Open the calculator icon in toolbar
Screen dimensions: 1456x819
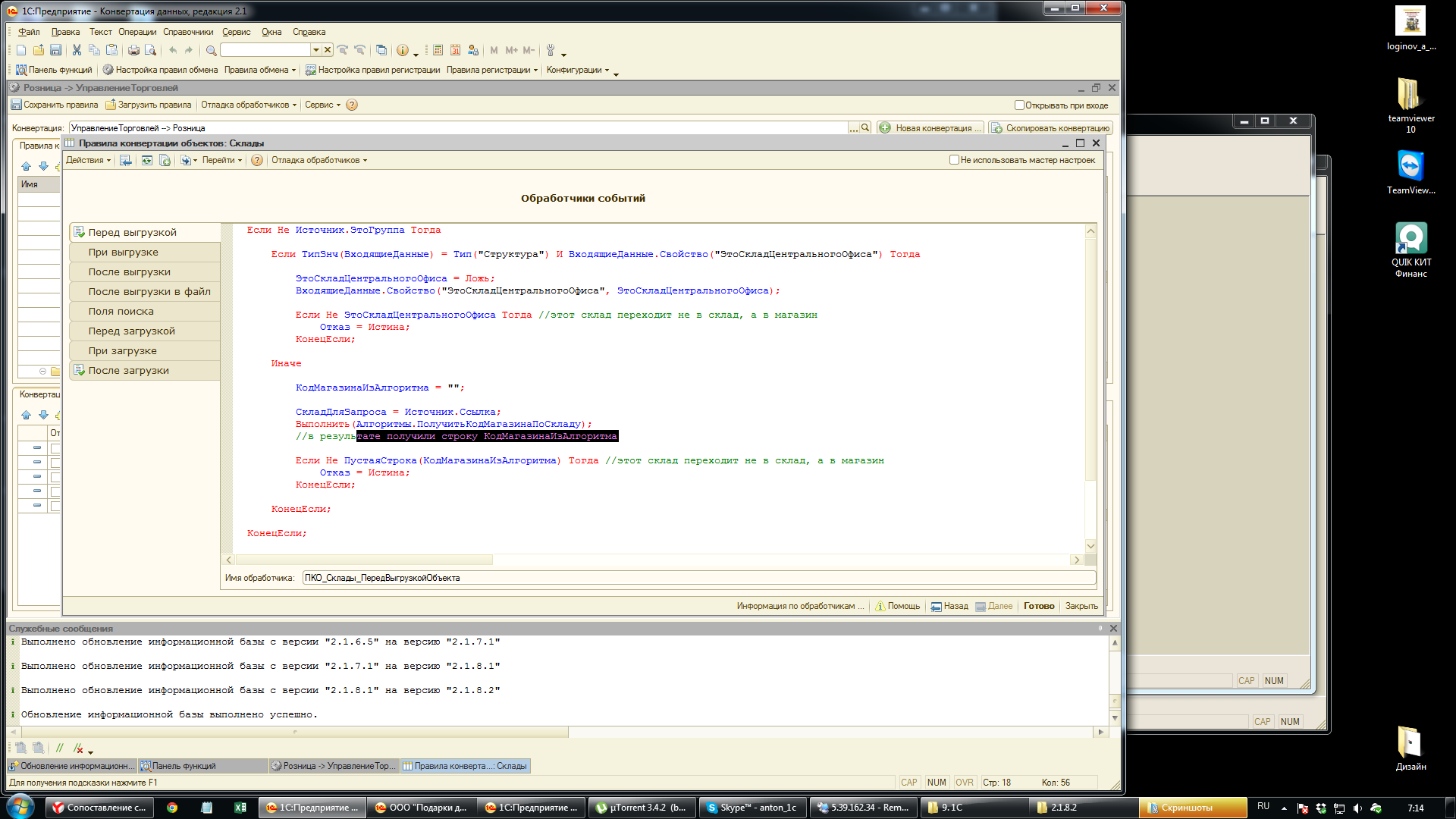(x=438, y=50)
